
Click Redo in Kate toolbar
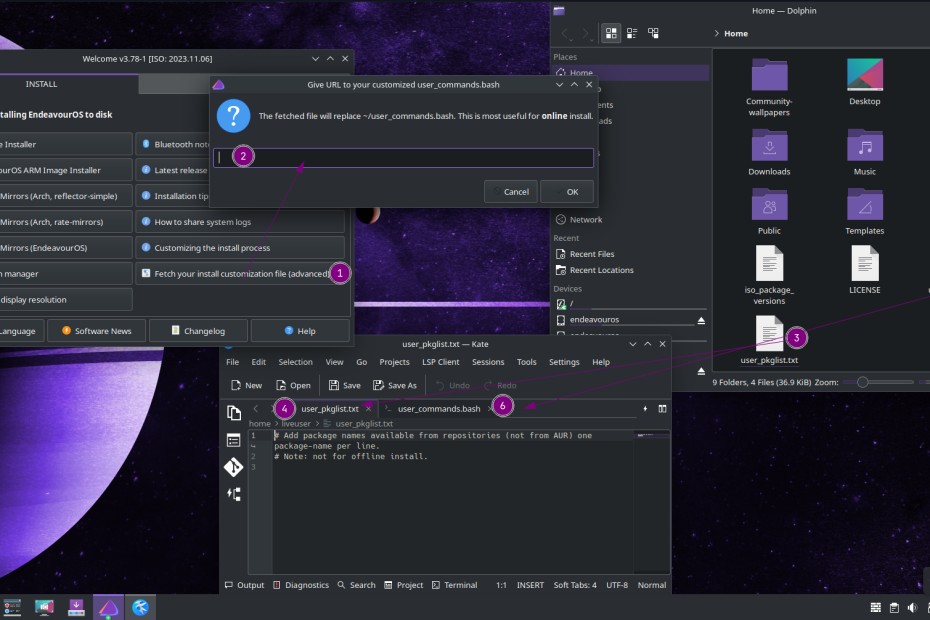pos(500,385)
